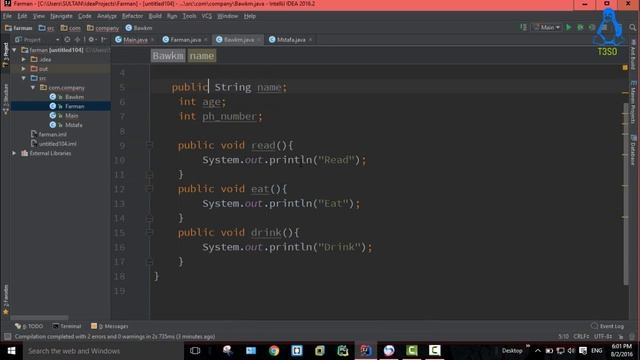Expand External Libraries node

pyautogui.click(x=14, y=153)
